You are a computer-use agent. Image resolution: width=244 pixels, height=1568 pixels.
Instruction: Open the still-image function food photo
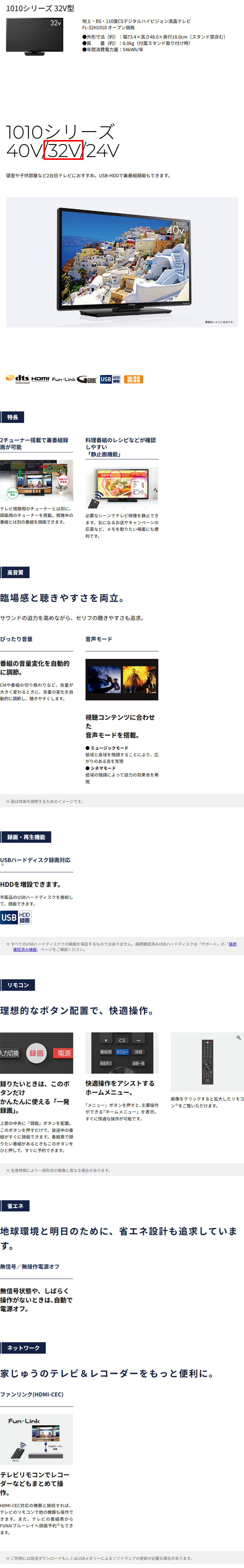tap(122, 488)
